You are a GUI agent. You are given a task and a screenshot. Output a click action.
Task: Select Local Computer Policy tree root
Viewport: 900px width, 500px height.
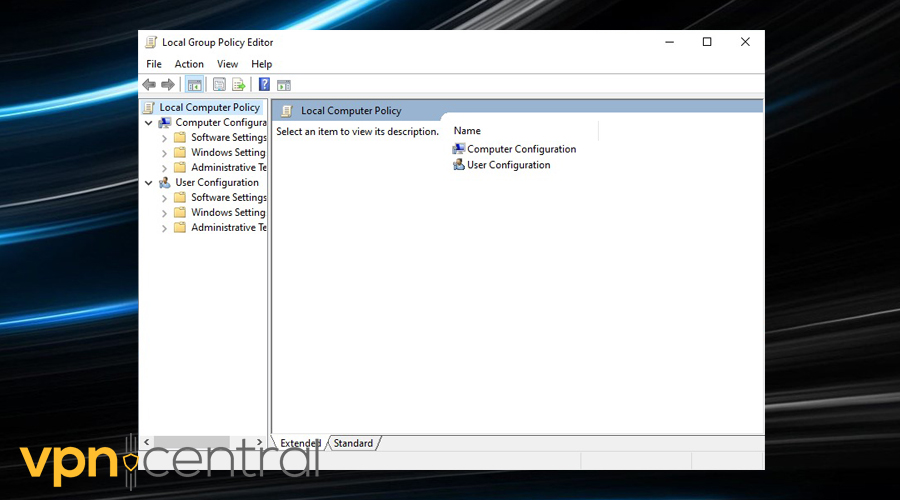pyautogui.click(x=210, y=107)
